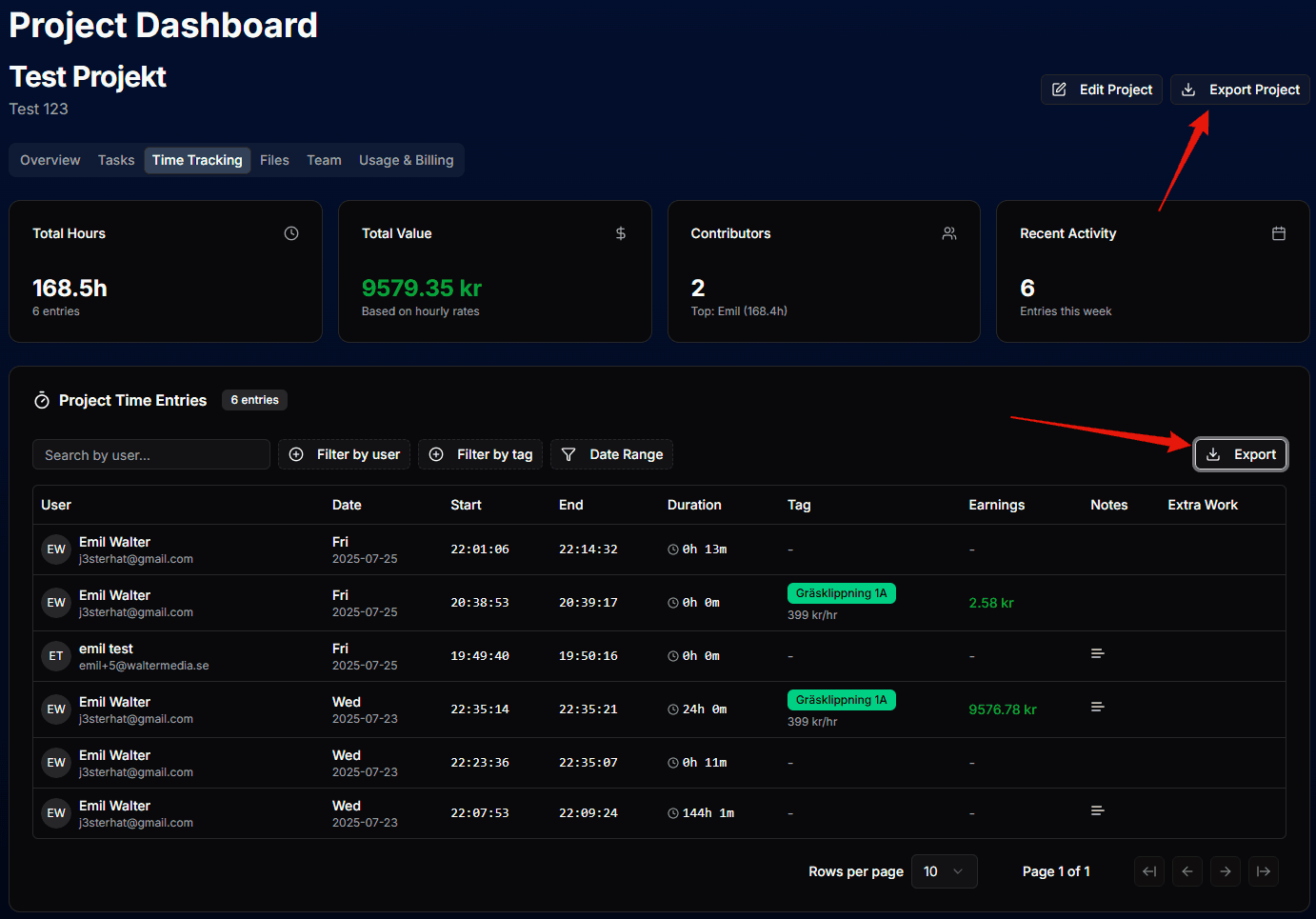
Task: Click the End column header
Action: click(571, 505)
